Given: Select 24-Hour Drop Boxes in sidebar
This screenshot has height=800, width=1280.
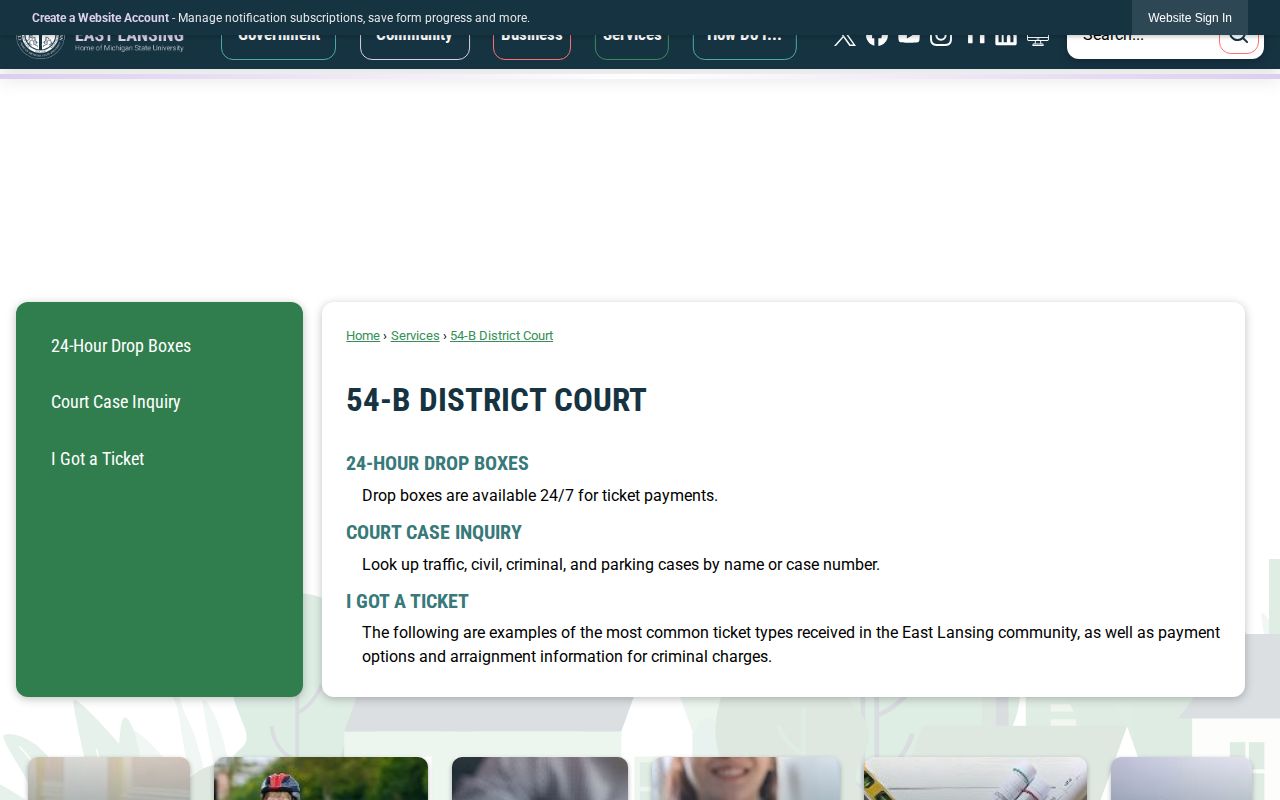Looking at the screenshot, I should (x=121, y=346).
